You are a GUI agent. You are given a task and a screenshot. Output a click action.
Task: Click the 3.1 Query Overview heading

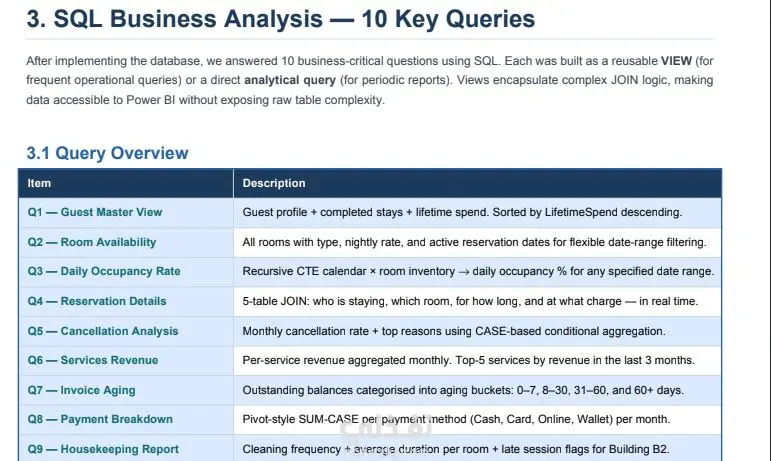107,153
